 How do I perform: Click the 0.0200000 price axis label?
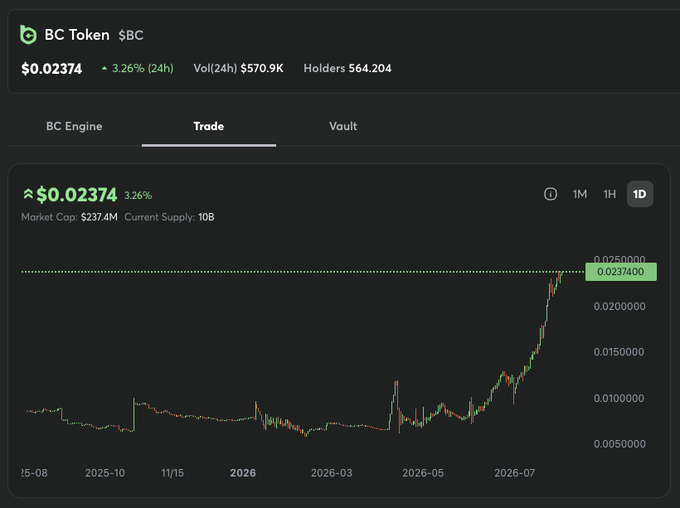(x=619, y=306)
